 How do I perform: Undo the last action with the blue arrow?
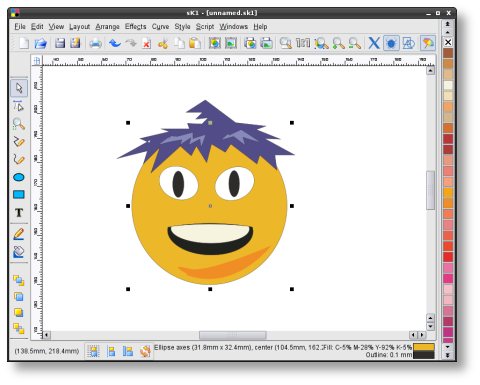(115, 43)
